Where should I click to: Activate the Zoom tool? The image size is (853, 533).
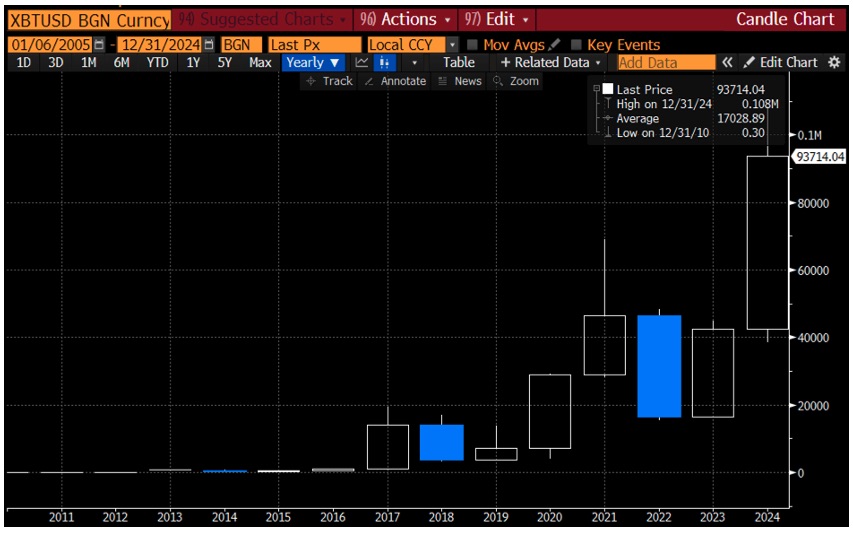click(x=516, y=81)
